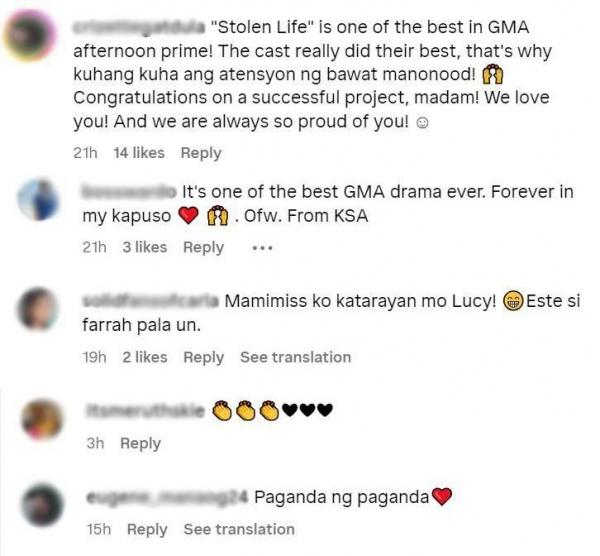View the 3 likes on the KSA comment
Screen dimensions: 600x556
[145, 248]
